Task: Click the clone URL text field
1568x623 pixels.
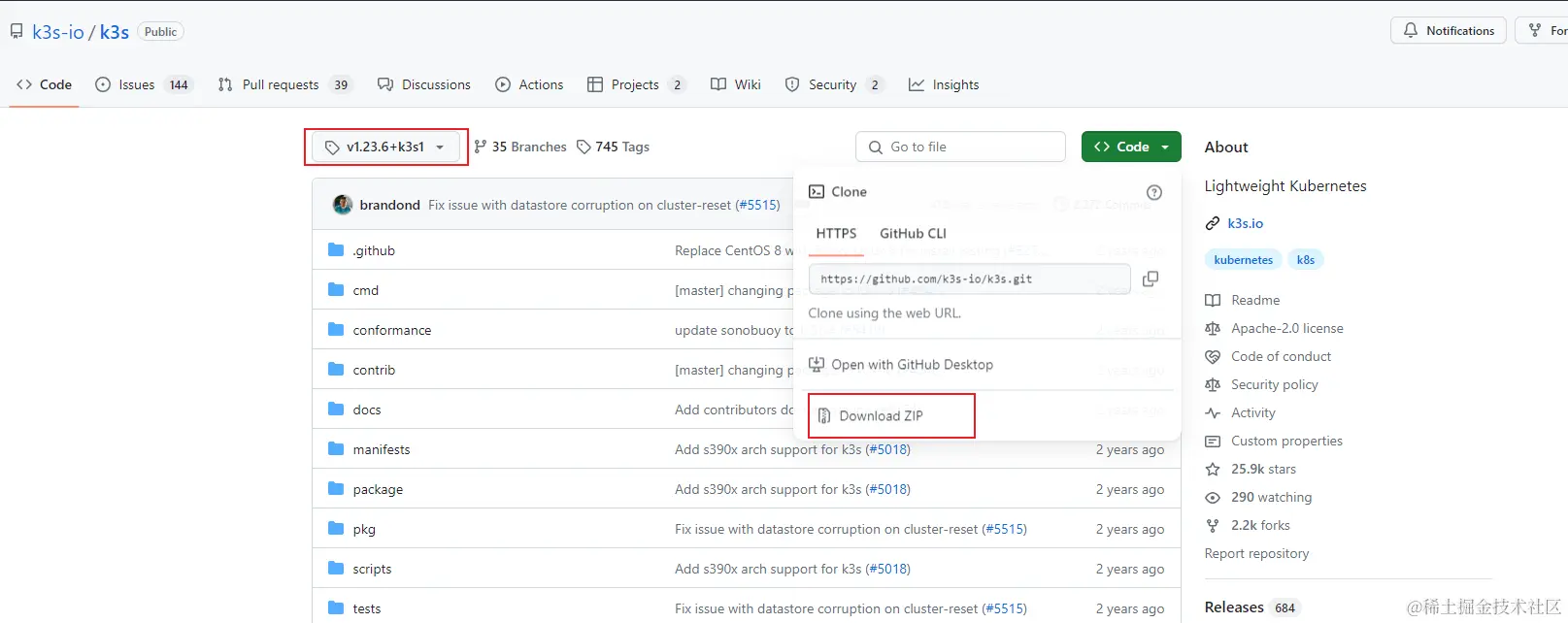Action: click(x=969, y=279)
